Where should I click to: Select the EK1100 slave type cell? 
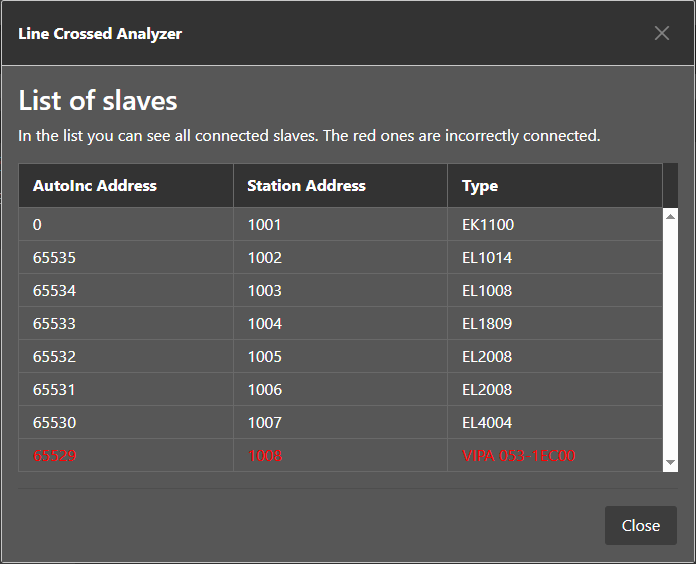(488, 225)
